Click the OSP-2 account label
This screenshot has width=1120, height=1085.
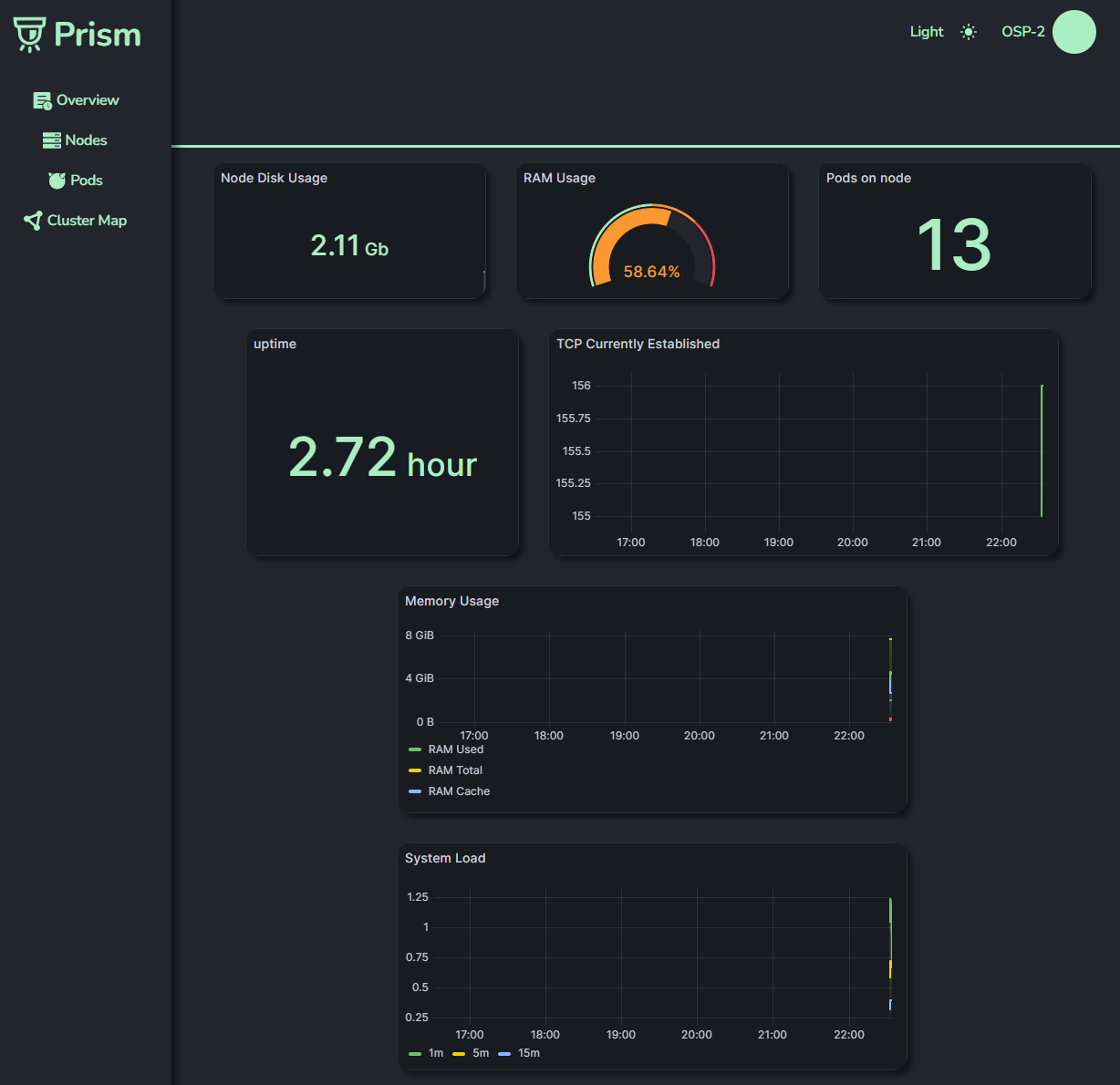pos(1023,32)
